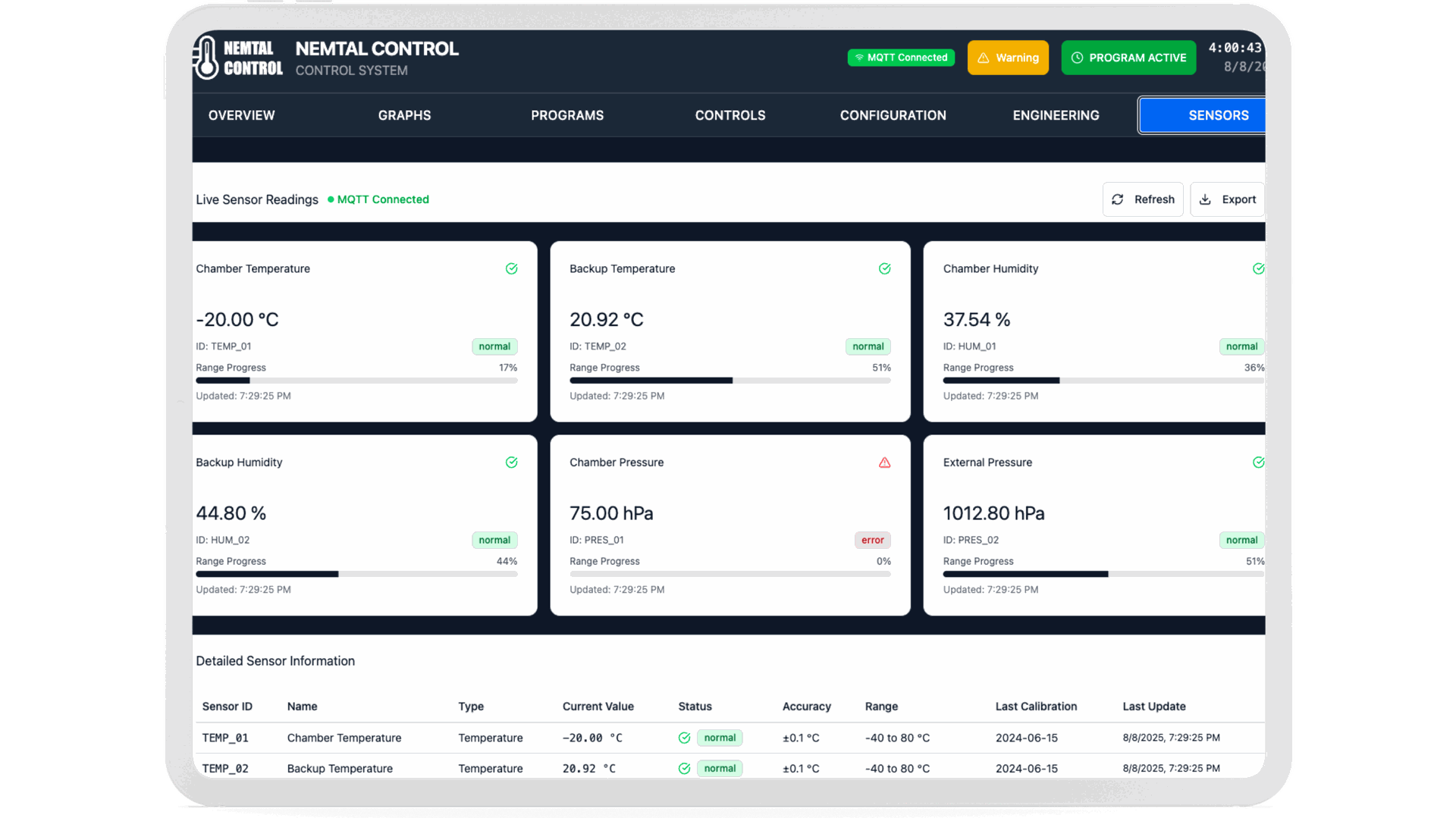Click the Backup Temperature range progress bar
Screen dimensions: 1456x818
point(730,381)
